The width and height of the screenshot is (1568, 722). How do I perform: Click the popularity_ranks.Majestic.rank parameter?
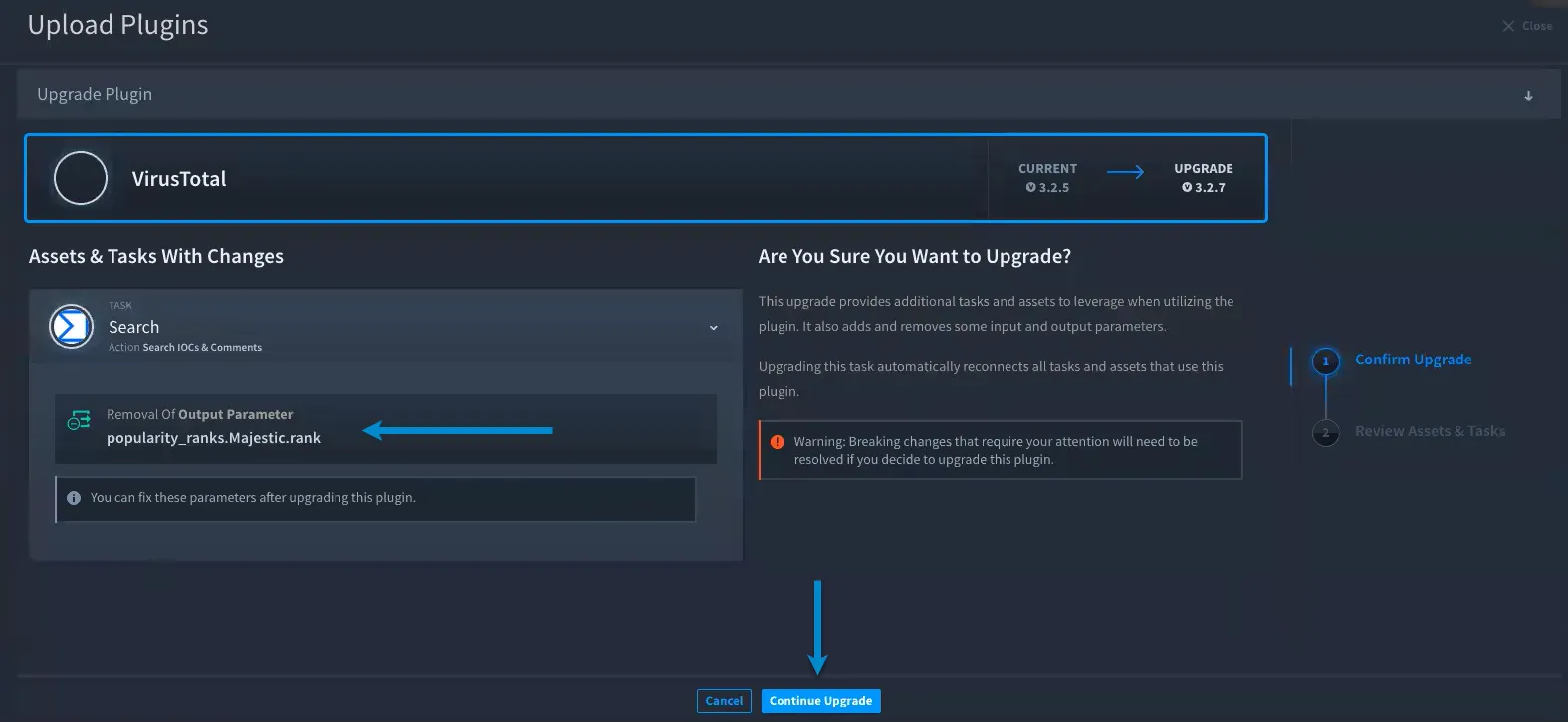(x=213, y=438)
